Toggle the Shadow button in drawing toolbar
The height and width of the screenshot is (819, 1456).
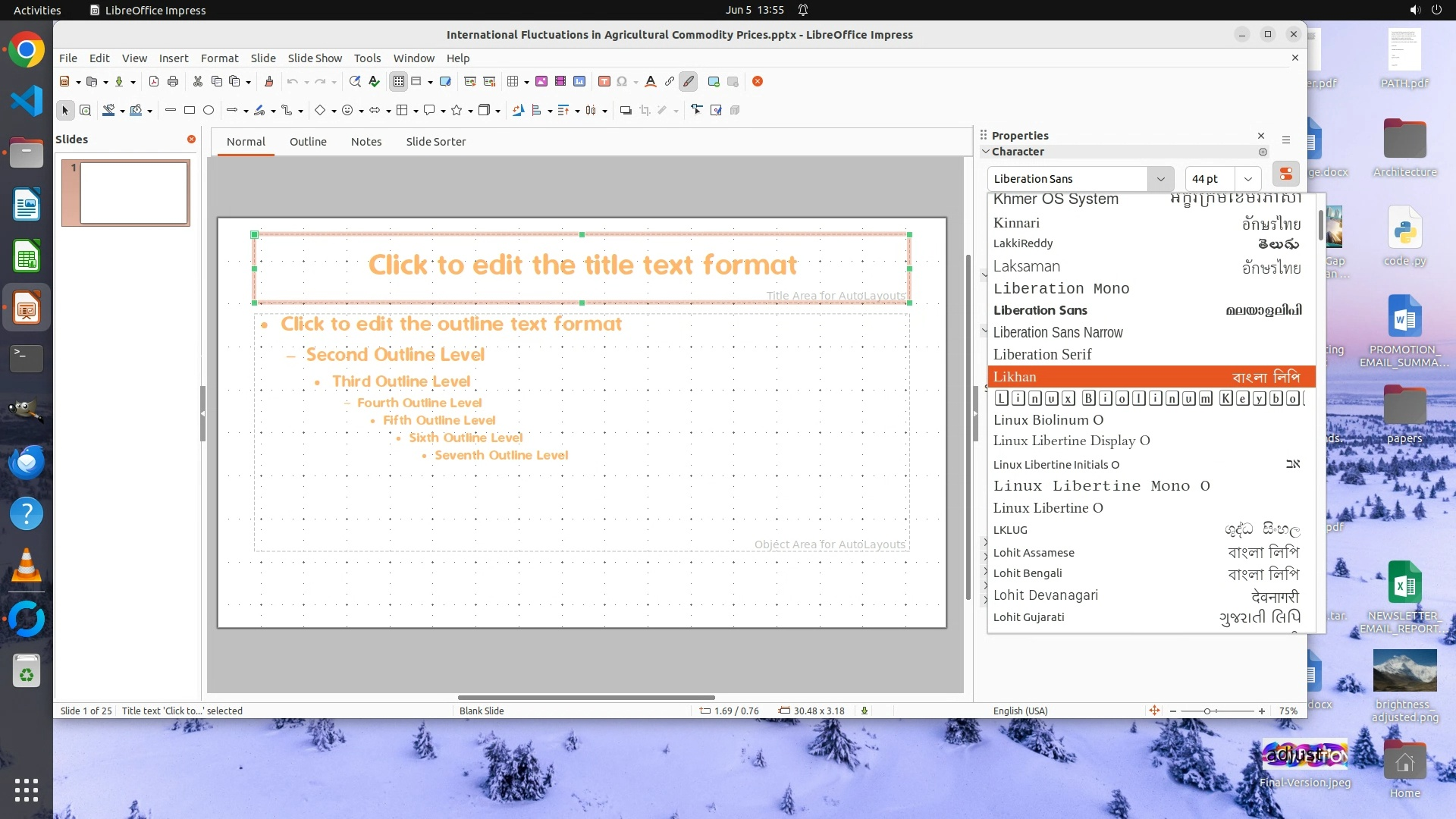pos(626,111)
